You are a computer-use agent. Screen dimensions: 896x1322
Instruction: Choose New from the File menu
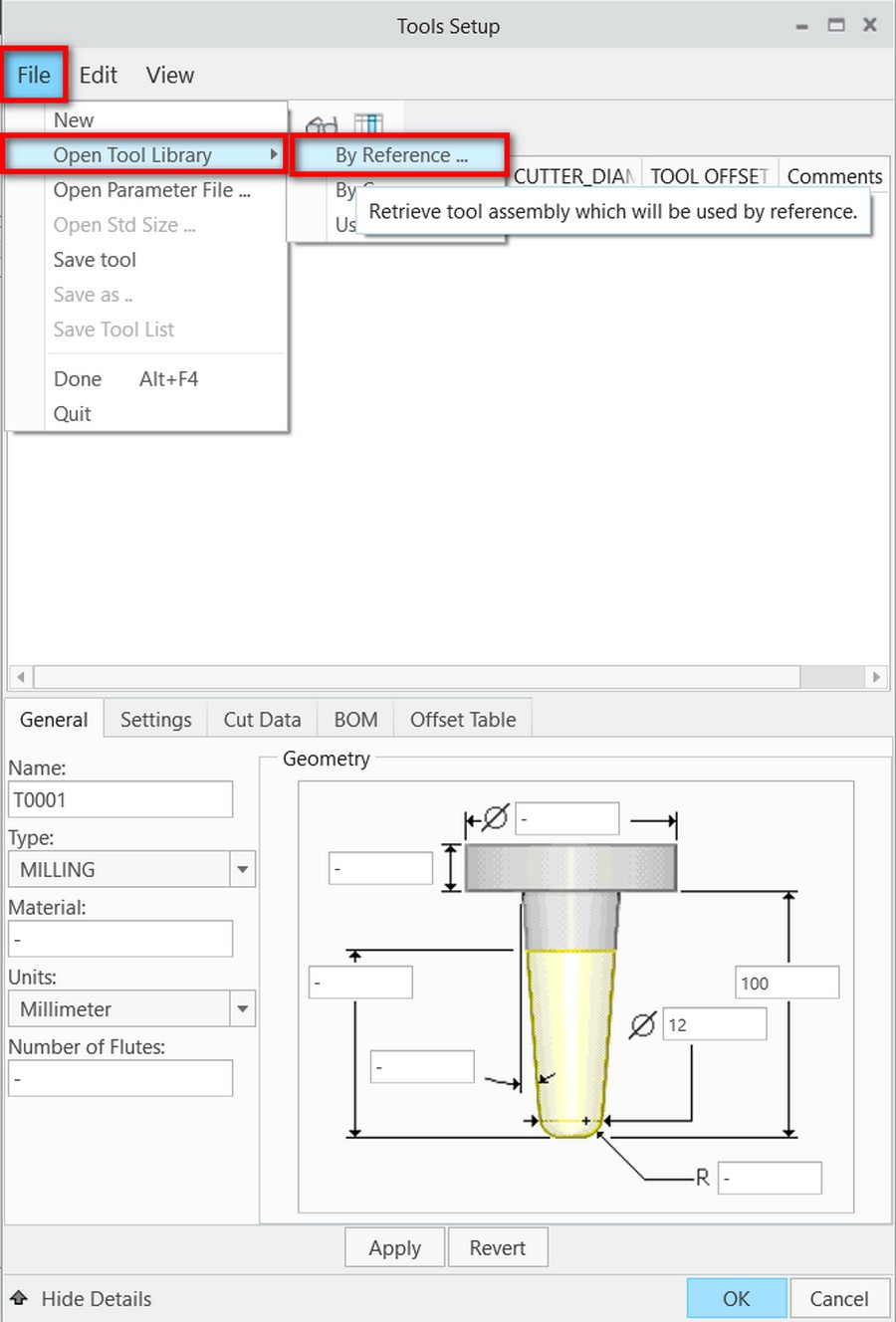[x=74, y=119]
